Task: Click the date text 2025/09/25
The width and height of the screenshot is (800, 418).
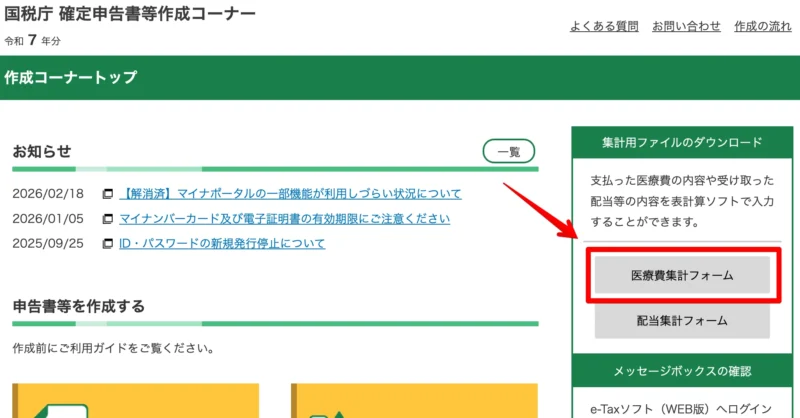Action: coord(48,243)
